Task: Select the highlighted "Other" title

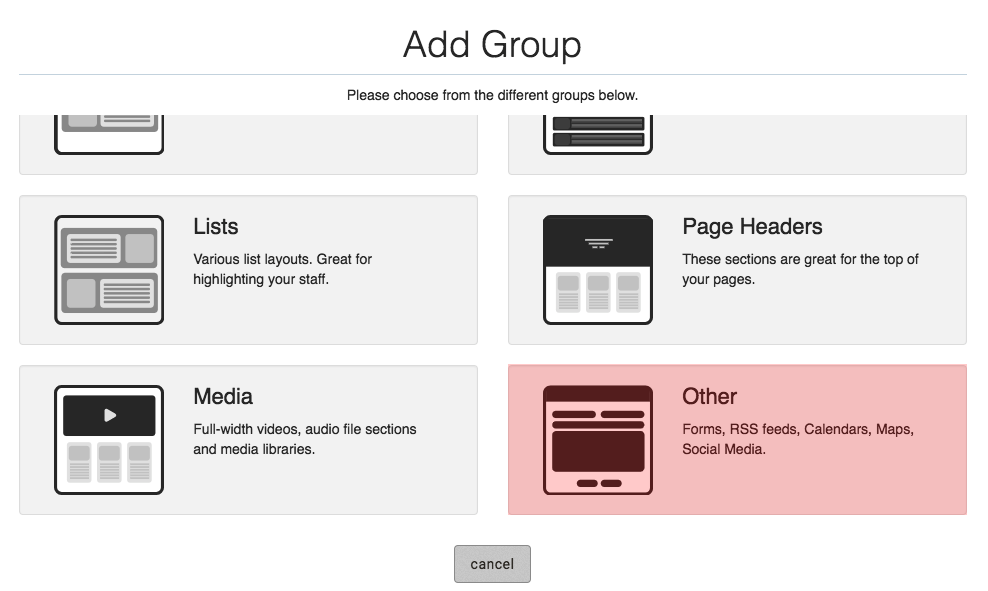Action: pos(709,397)
